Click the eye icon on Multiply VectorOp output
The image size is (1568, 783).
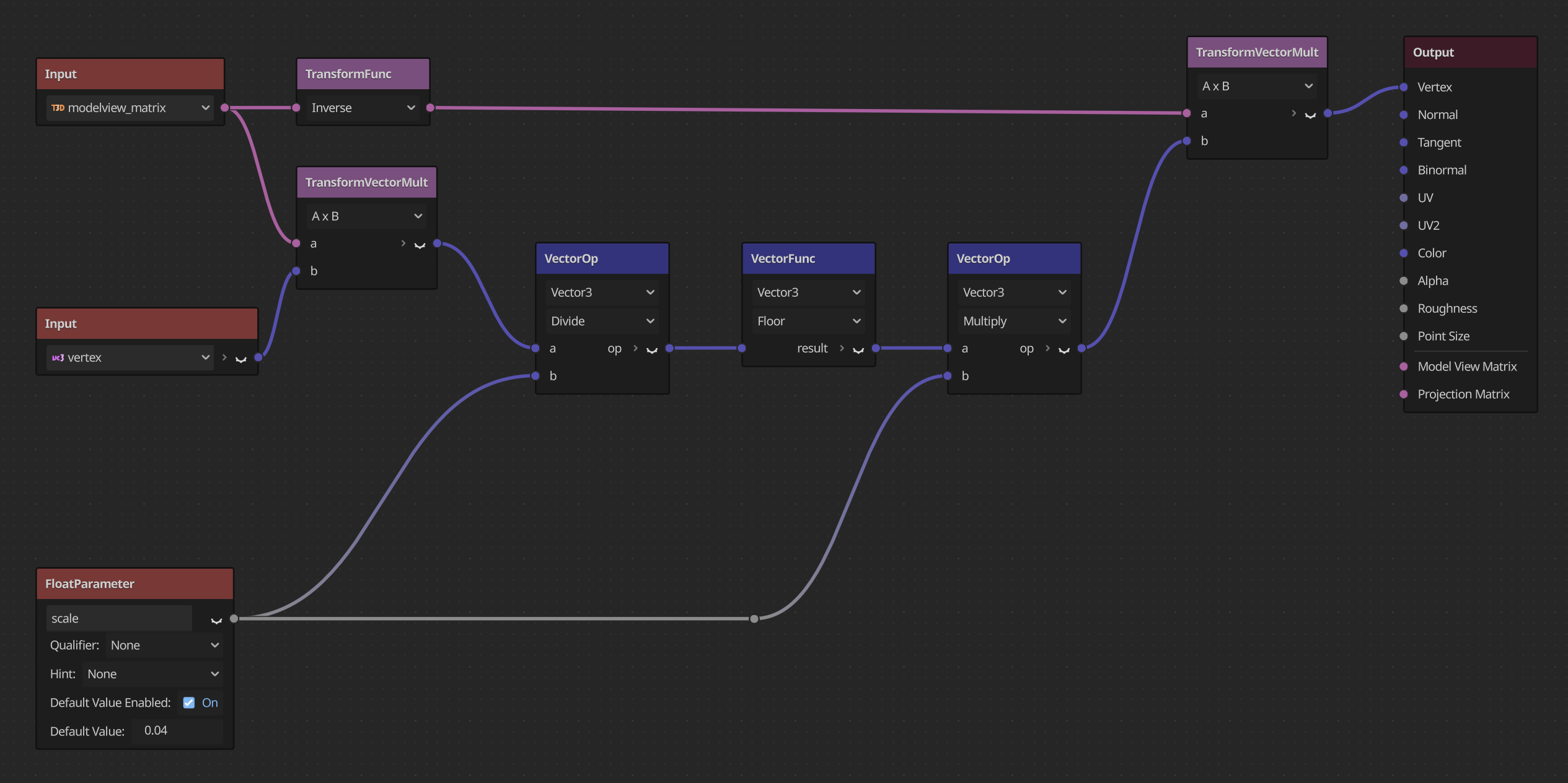pos(1064,350)
